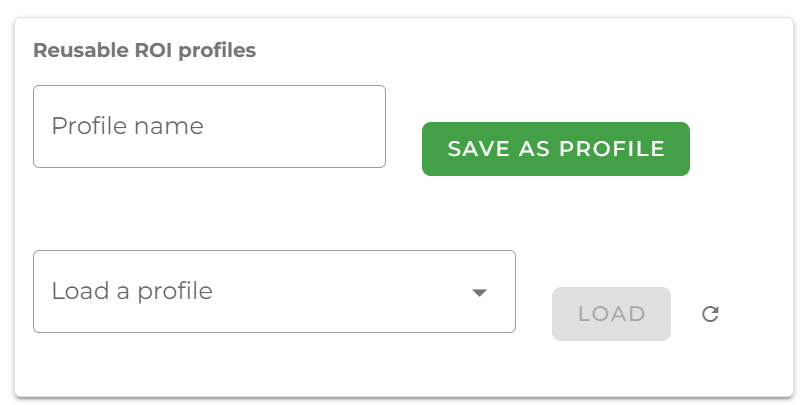Click the SAVE AS PROFILE button

tap(555, 149)
